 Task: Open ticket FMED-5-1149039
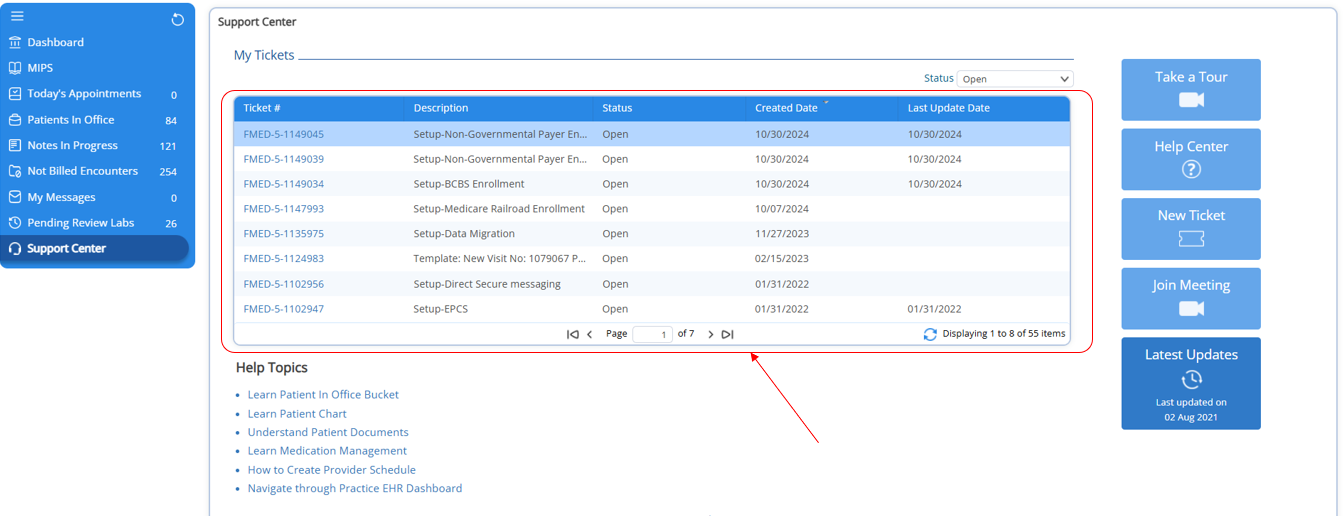coord(284,159)
